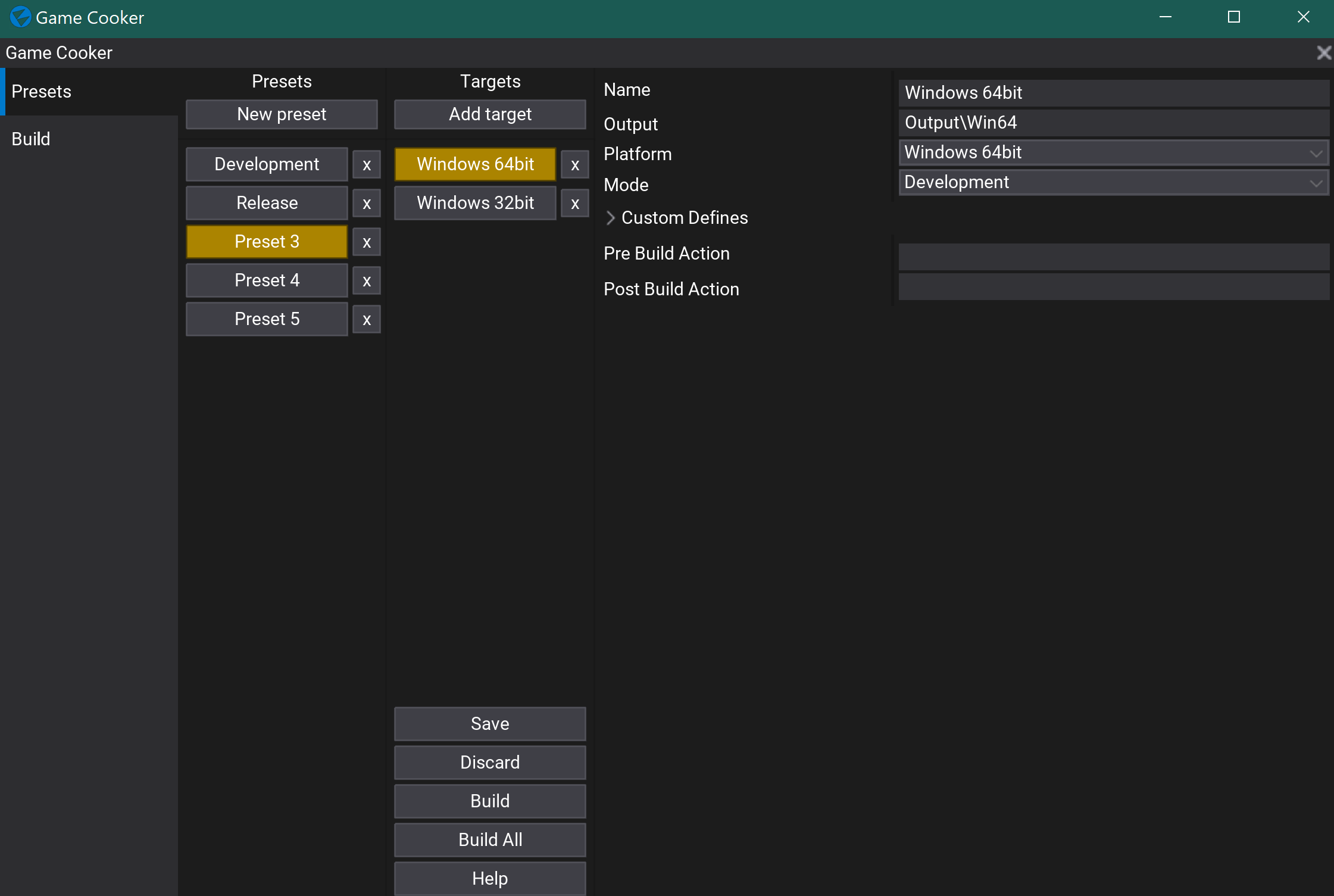The image size is (1334, 896).
Task: Click the Game Cooker app logo icon
Action: point(20,17)
